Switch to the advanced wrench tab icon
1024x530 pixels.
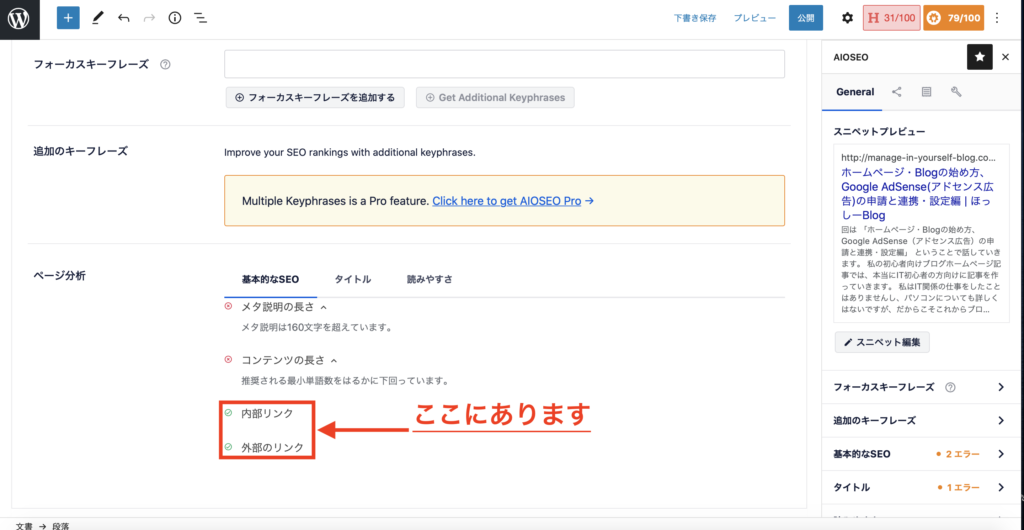click(x=956, y=92)
